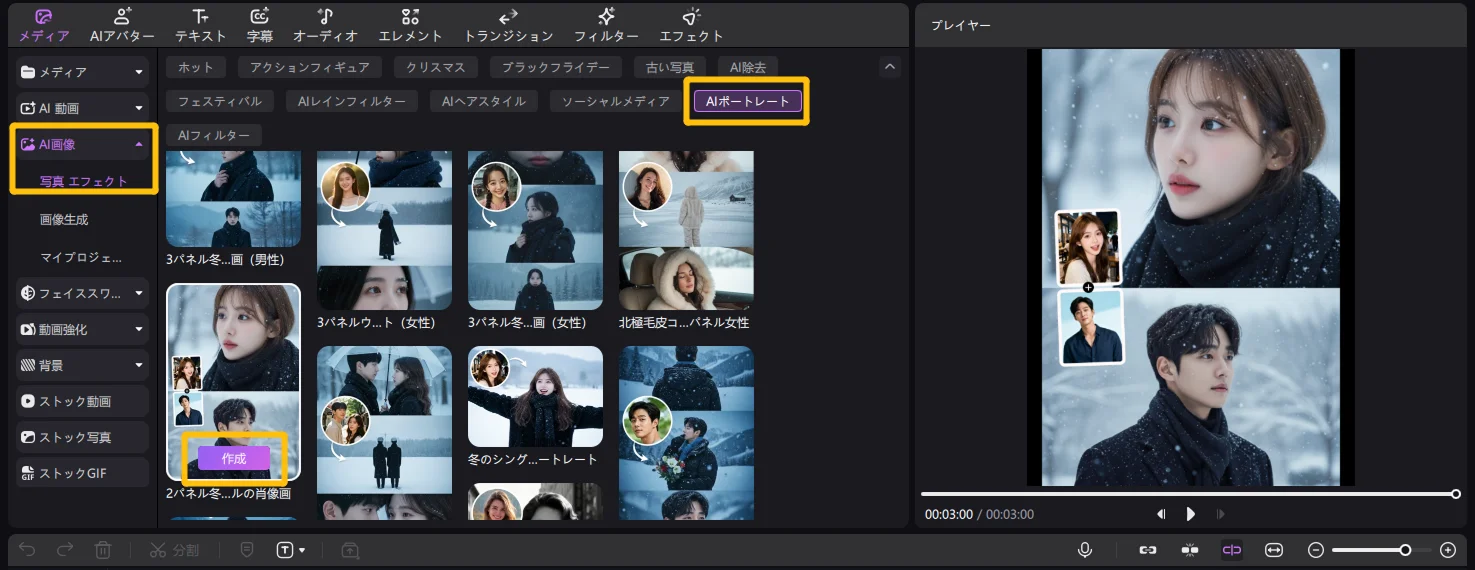Click the zoom in plus icon
This screenshot has height=570, width=1475.
click(1447, 550)
